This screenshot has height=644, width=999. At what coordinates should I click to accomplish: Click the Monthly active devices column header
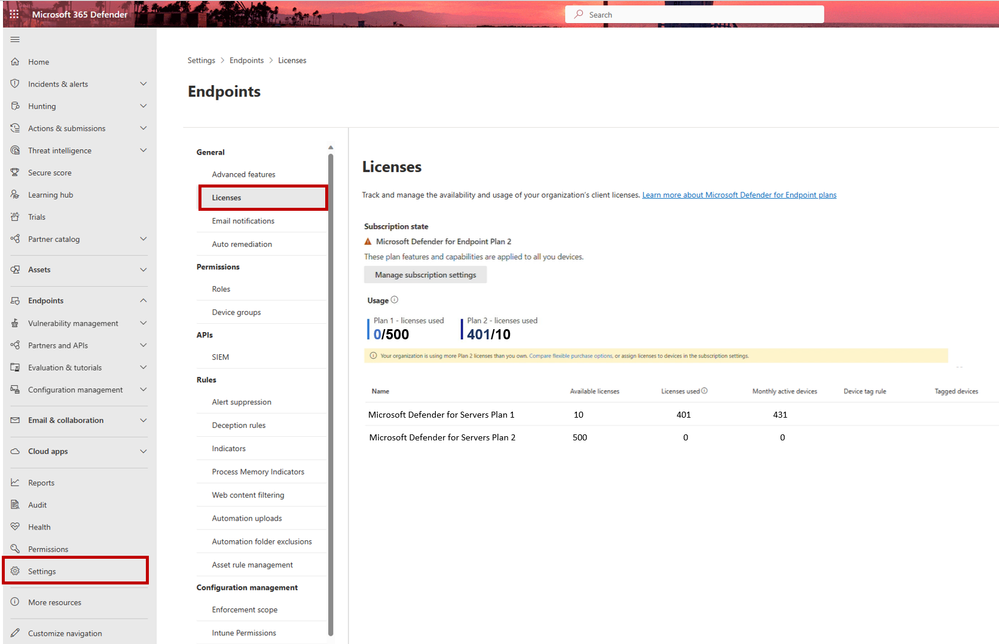(784, 391)
